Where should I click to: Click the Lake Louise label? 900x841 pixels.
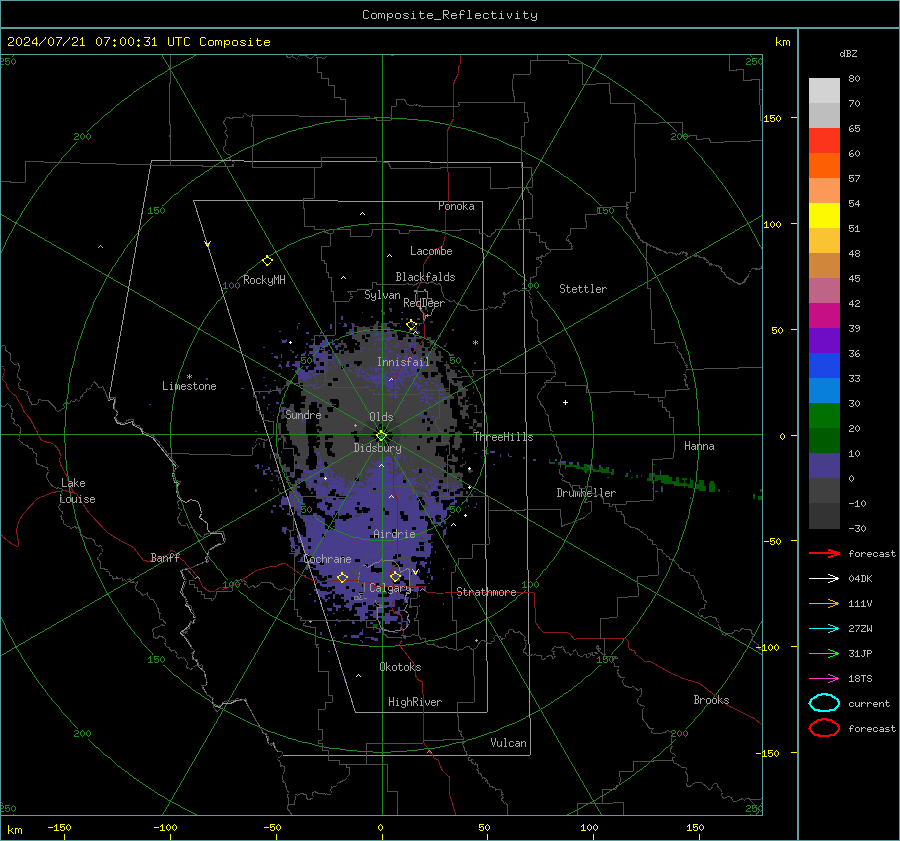pyautogui.click(x=77, y=491)
